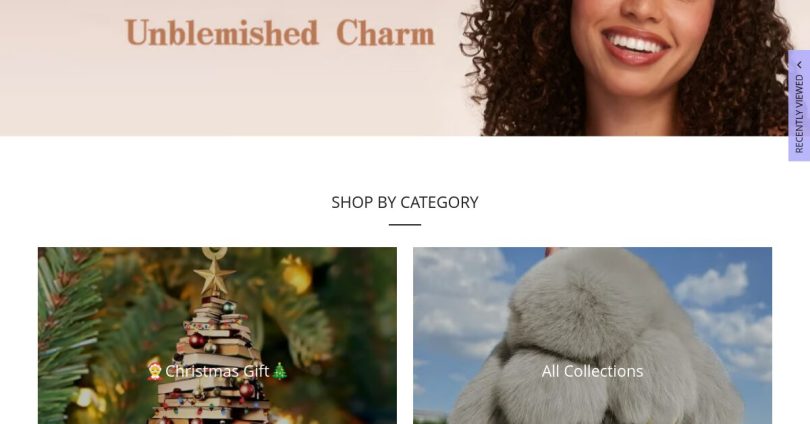Click the gold star atop the book tree
The height and width of the screenshot is (424, 810).
tap(213, 275)
